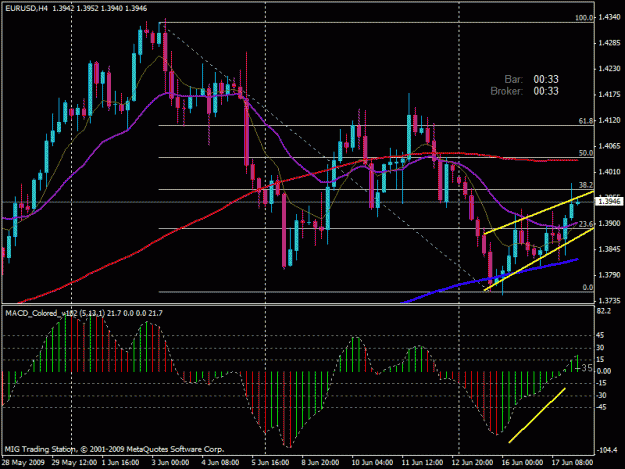The width and height of the screenshot is (625, 469).
Task: Click the Fibonacci 100.0 level label
Action: tap(584, 18)
